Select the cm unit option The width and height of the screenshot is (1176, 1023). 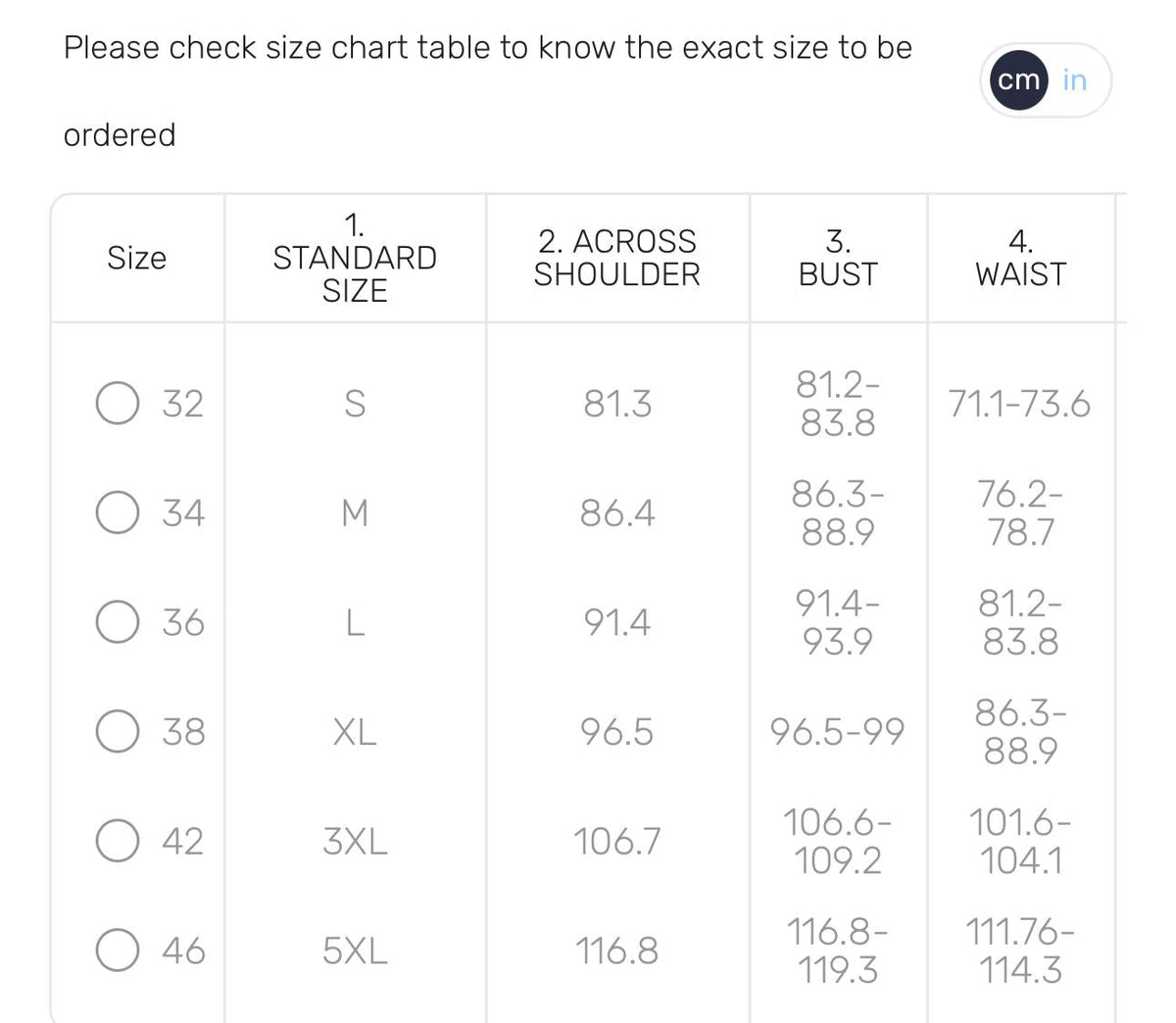click(x=1019, y=80)
